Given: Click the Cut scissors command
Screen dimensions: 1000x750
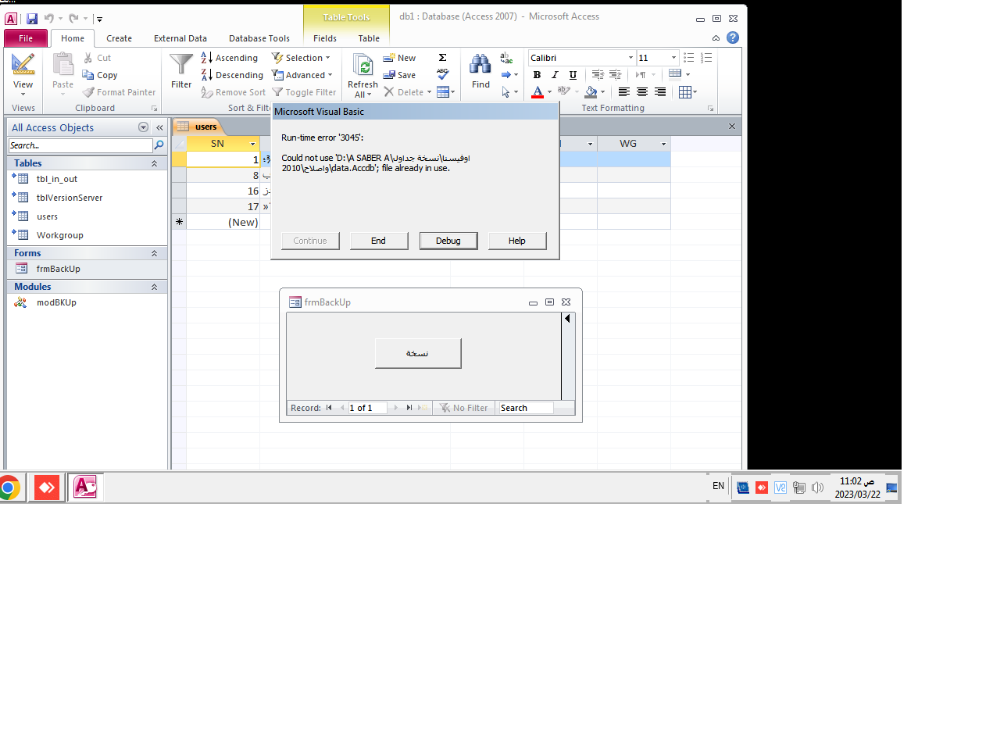Looking at the screenshot, I should [97, 57].
